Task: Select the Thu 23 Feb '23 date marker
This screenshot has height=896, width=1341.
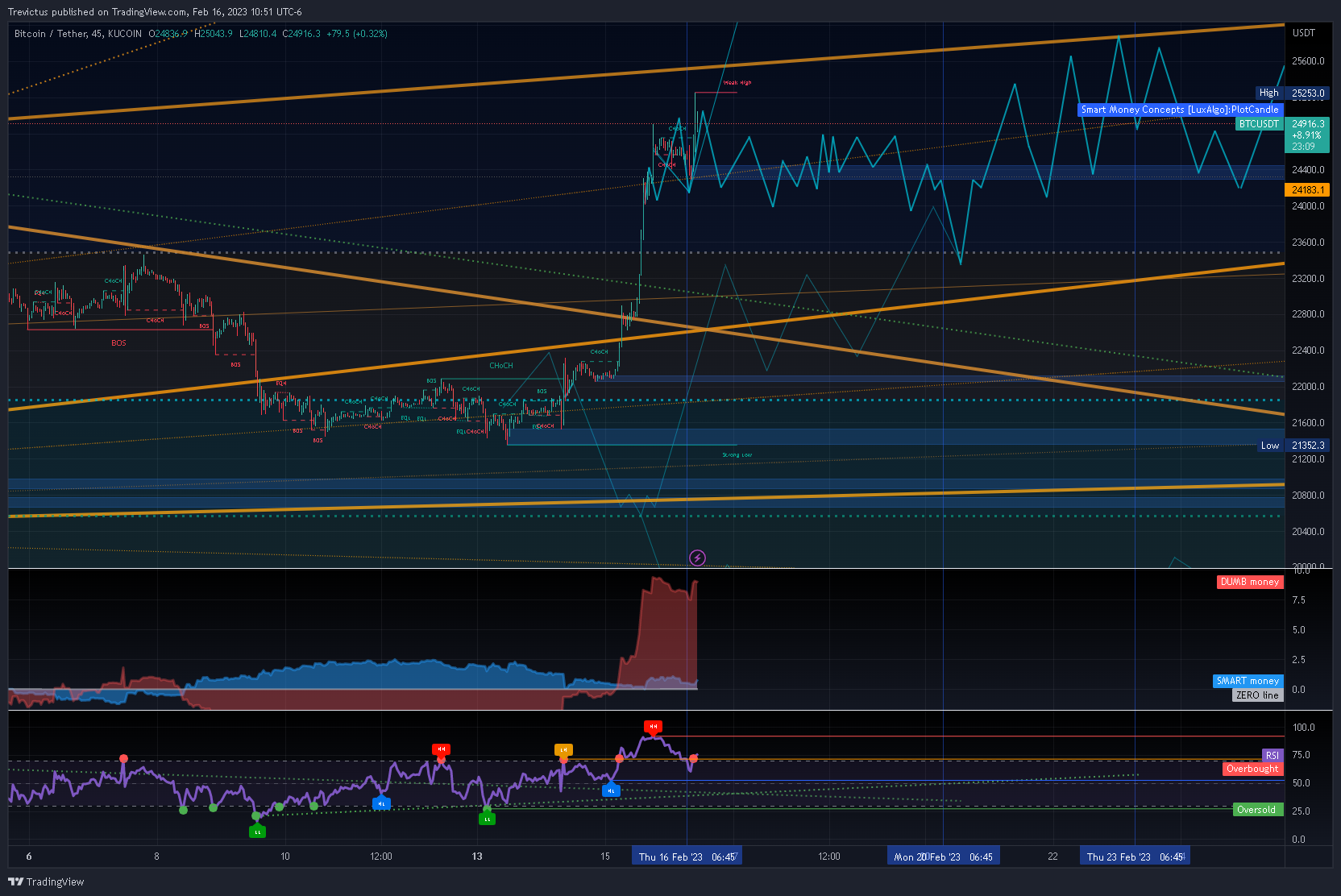Action: (1135, 857)
